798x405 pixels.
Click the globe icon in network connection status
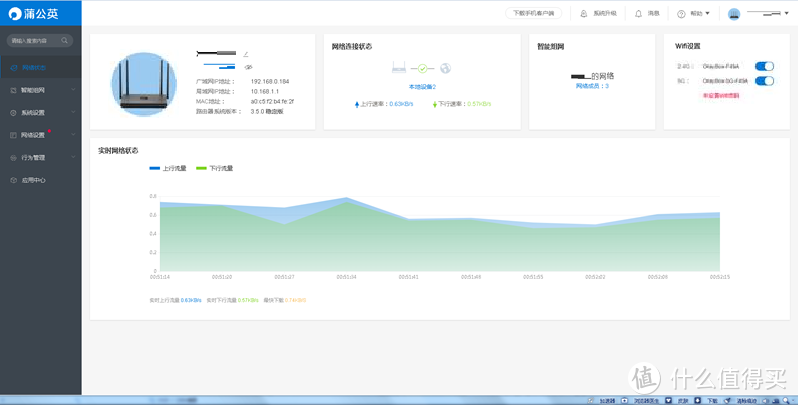pyautogui.click(x=445, y=68)
